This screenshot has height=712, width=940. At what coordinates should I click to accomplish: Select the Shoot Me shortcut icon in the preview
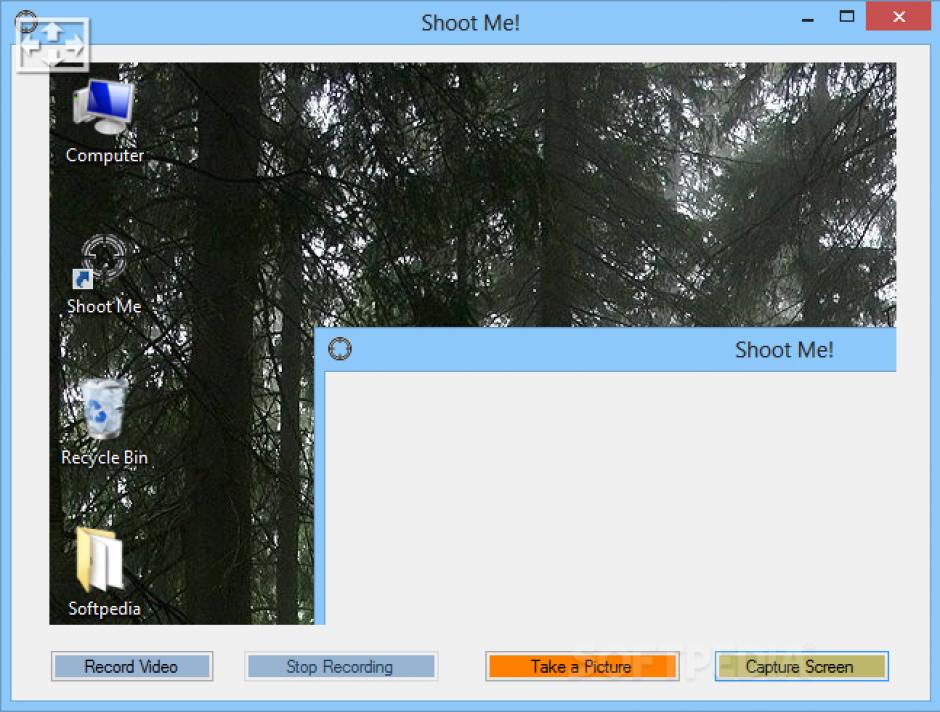point(101,261)
